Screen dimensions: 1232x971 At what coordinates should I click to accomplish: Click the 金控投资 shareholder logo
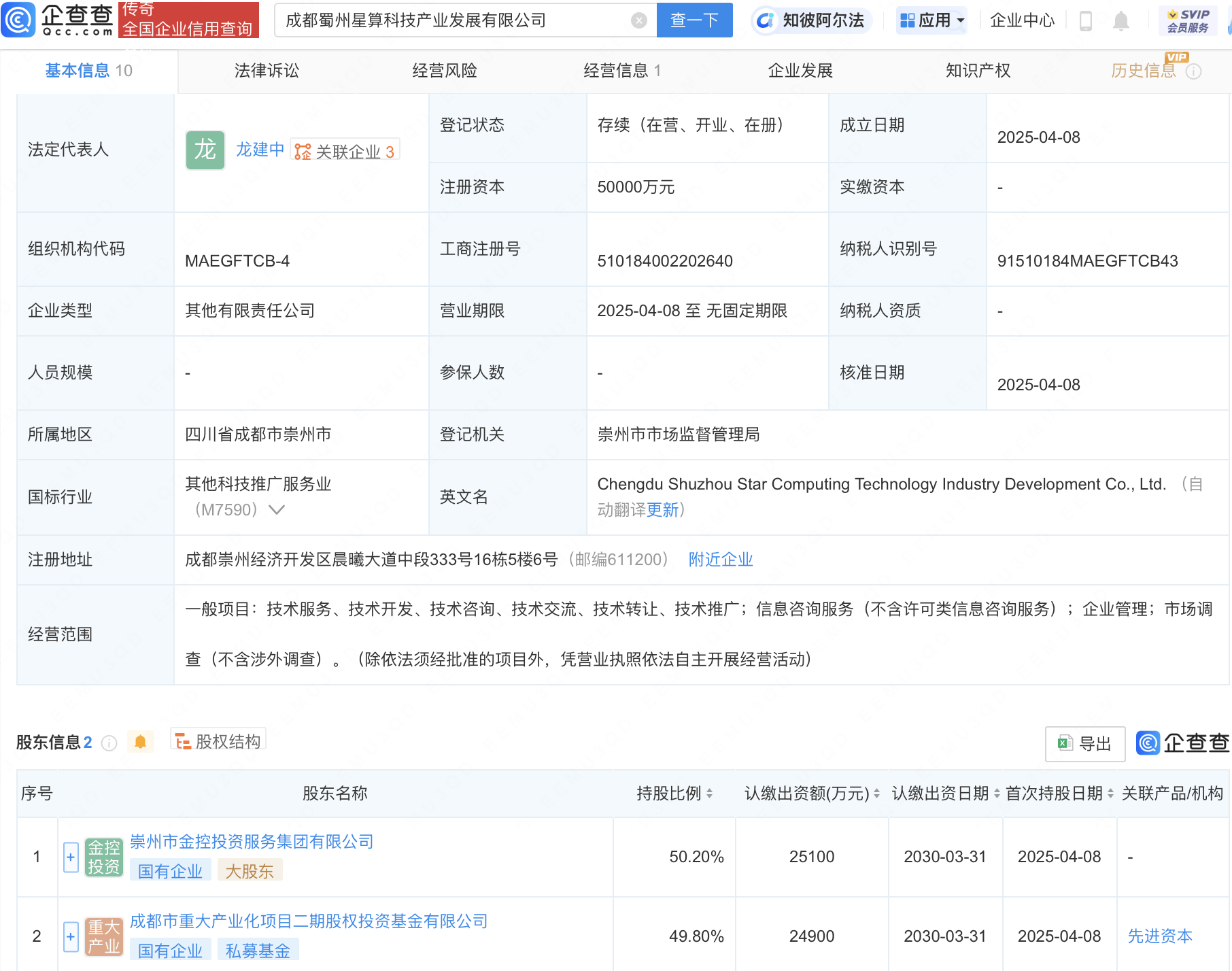pyautogui.click(x=103, y=857)
